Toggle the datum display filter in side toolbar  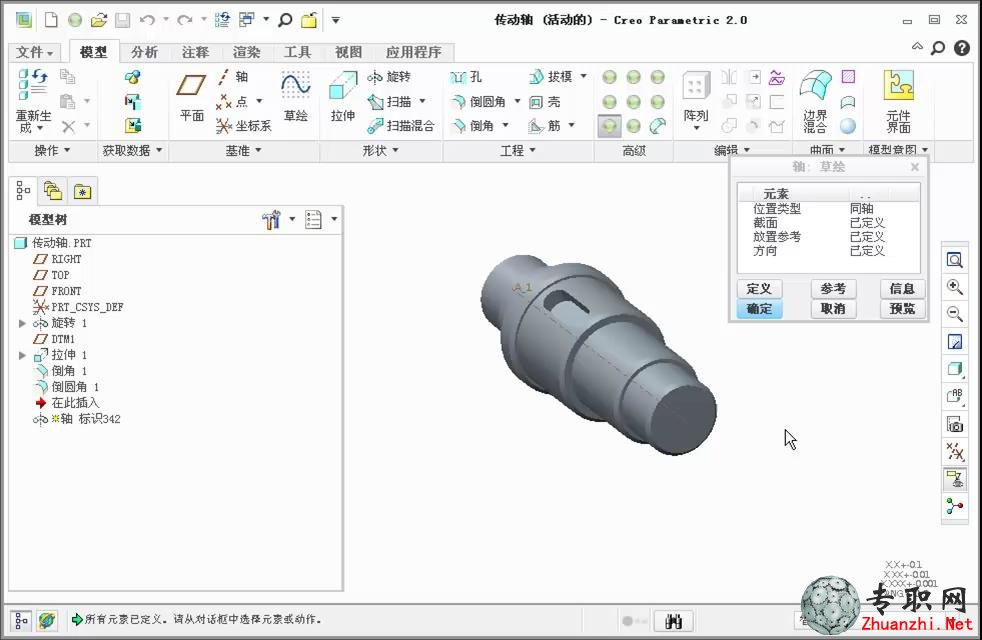point(954,452)
